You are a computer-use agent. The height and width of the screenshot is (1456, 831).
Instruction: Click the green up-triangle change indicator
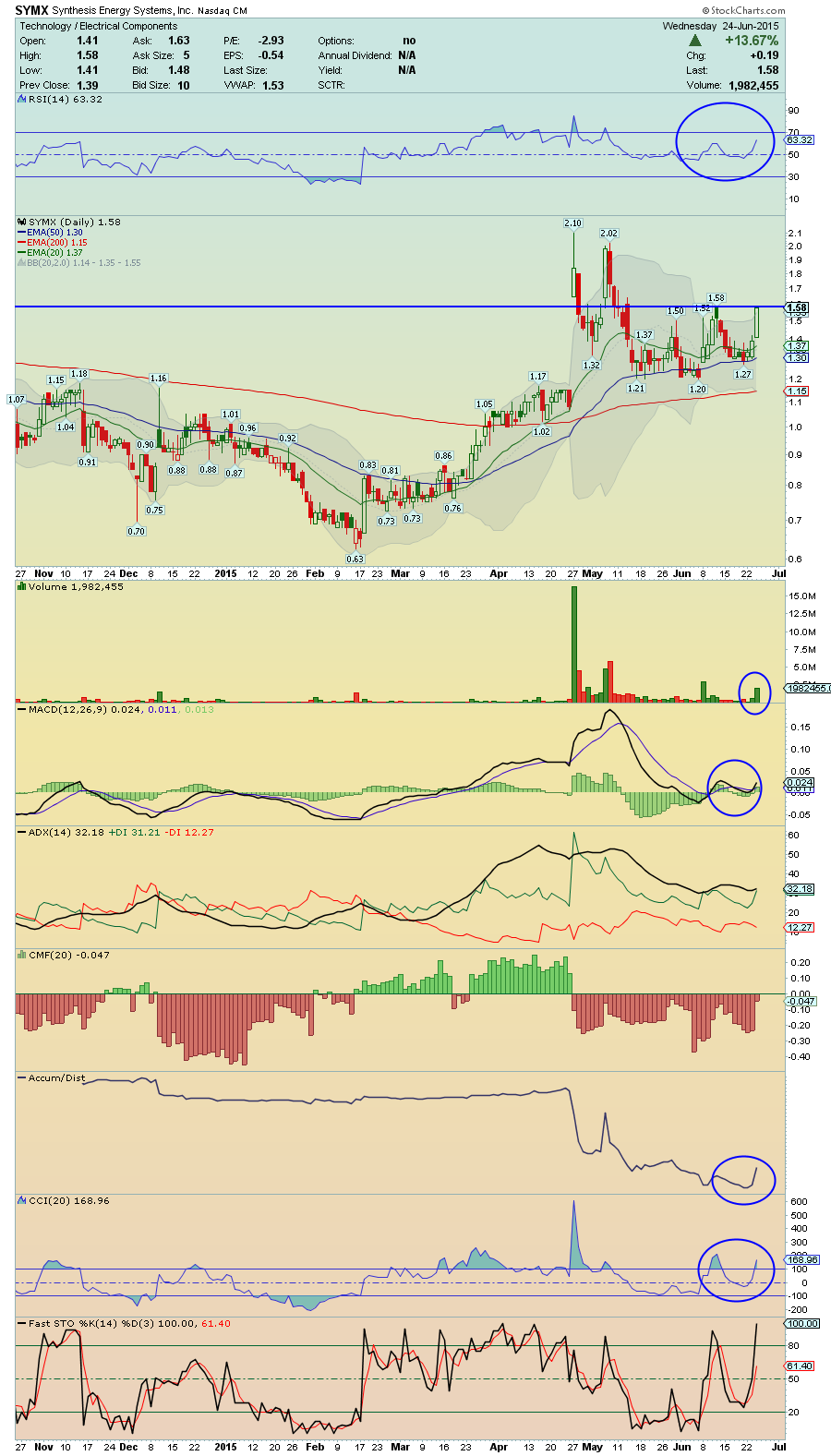[x=694, y=41]
